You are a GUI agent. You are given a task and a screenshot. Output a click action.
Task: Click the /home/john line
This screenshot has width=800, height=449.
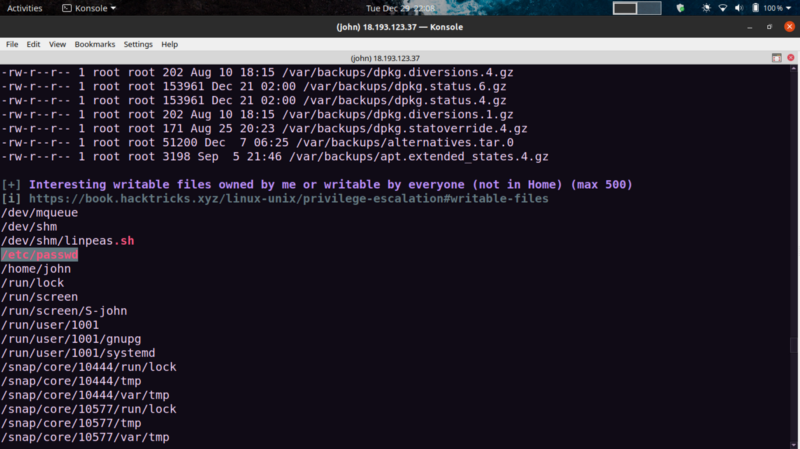pos(36,269)
